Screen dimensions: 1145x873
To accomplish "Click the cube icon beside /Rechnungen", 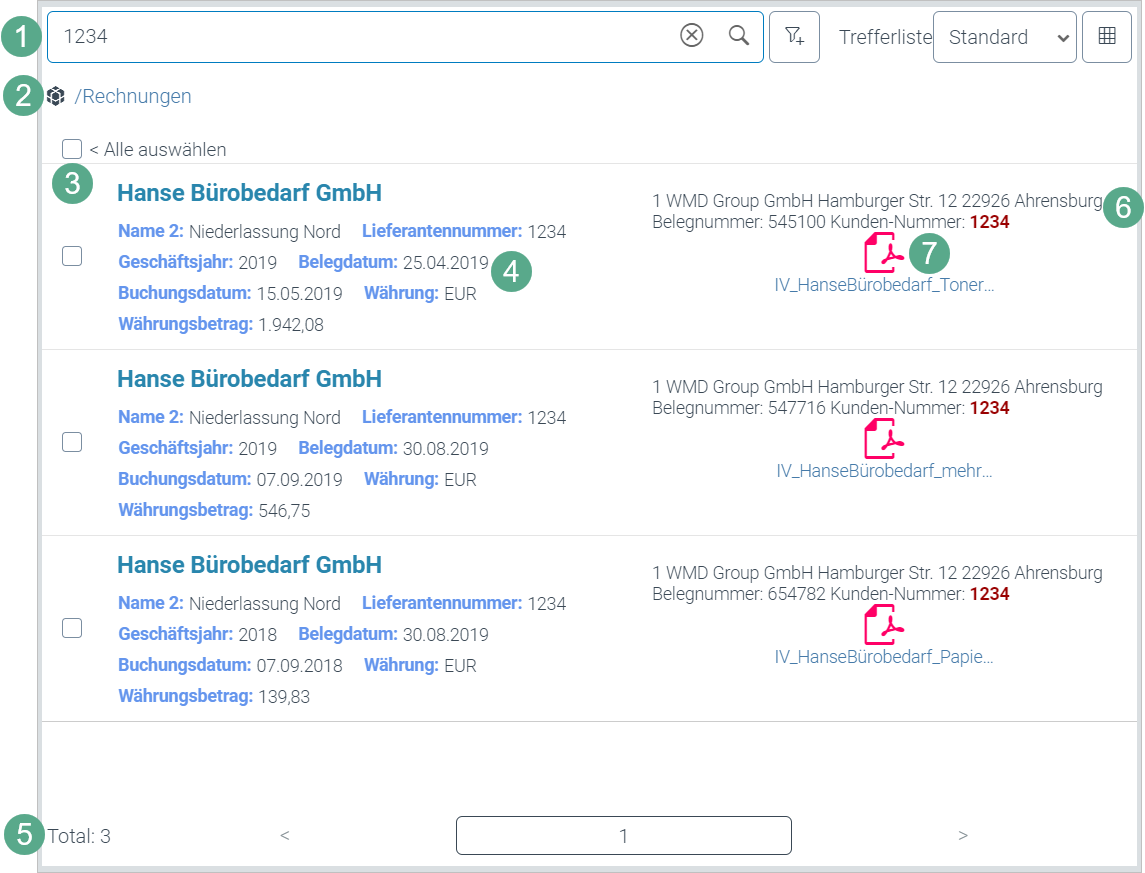I will [56, 97].
